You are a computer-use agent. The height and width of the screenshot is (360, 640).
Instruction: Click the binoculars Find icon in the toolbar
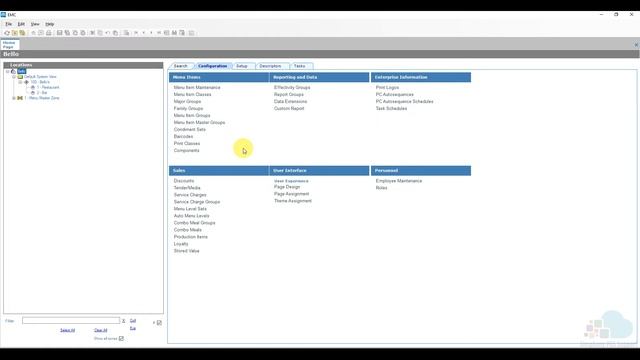(174, 33)
